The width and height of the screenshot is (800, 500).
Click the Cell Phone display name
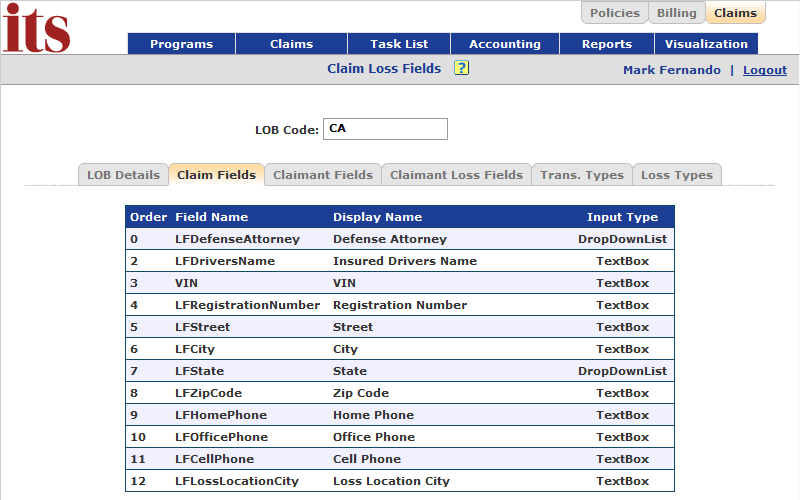pyautogui.click(x=367, y=459)
